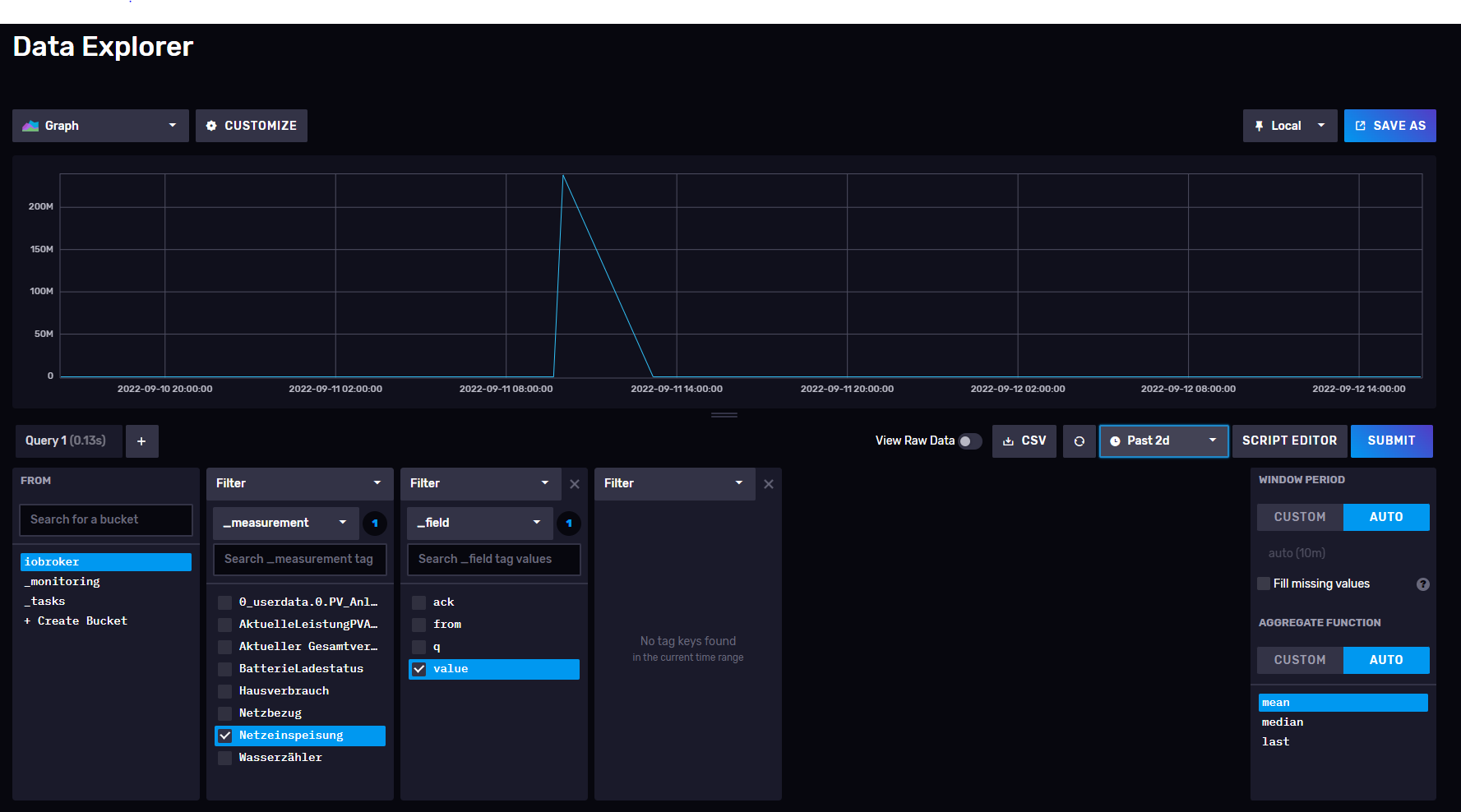Select the last aggregate function
The width and height of the screenshot is (1461, 812).
1343,742
